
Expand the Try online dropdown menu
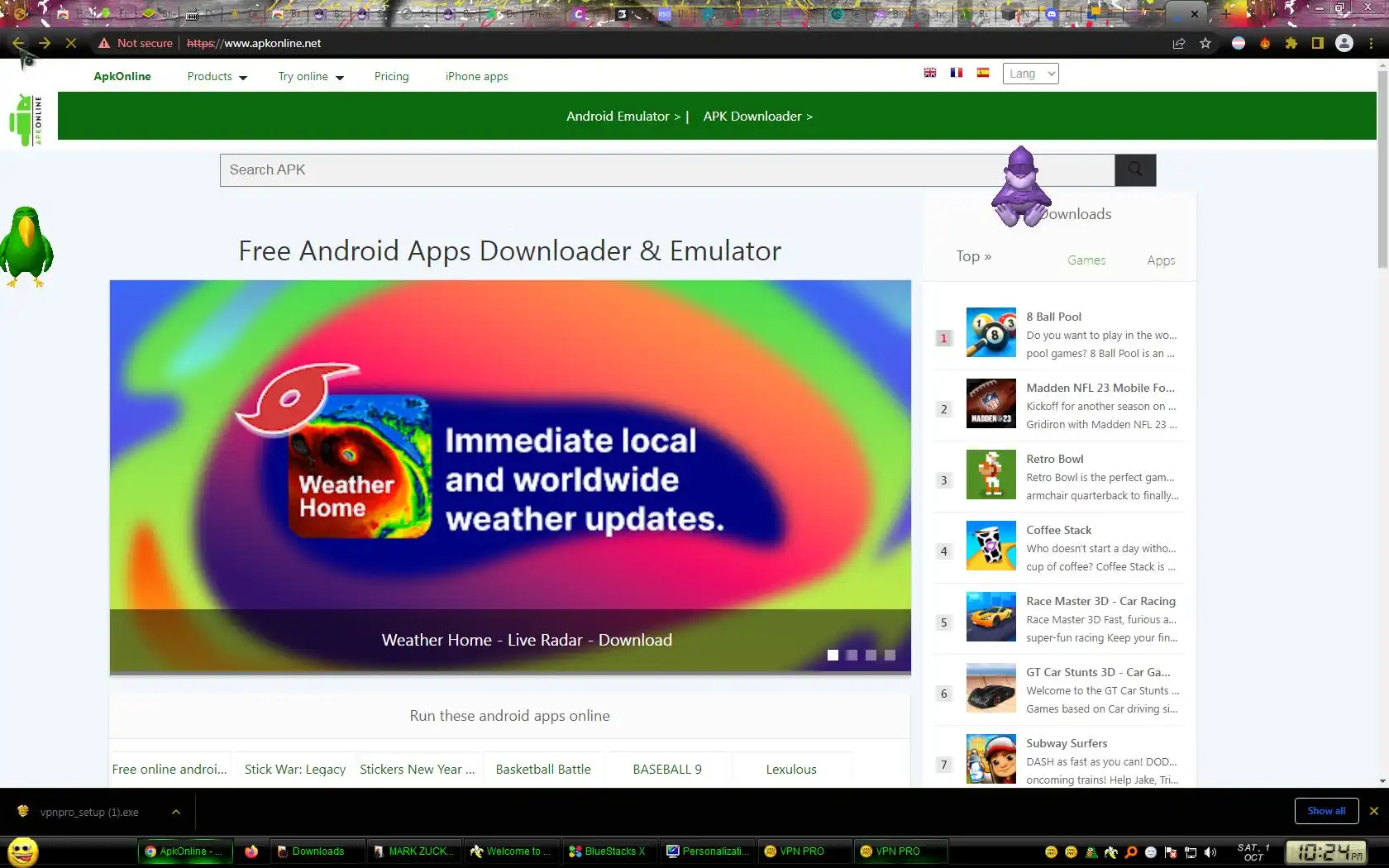click(x=311, y=76)
